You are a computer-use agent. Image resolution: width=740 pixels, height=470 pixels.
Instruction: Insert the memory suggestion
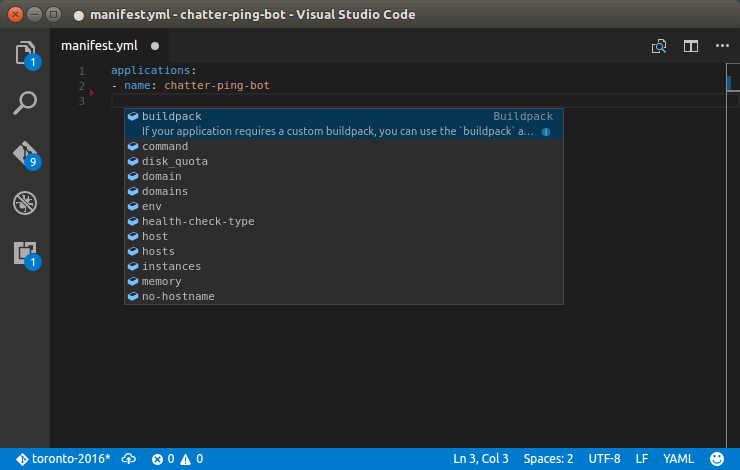344,282
